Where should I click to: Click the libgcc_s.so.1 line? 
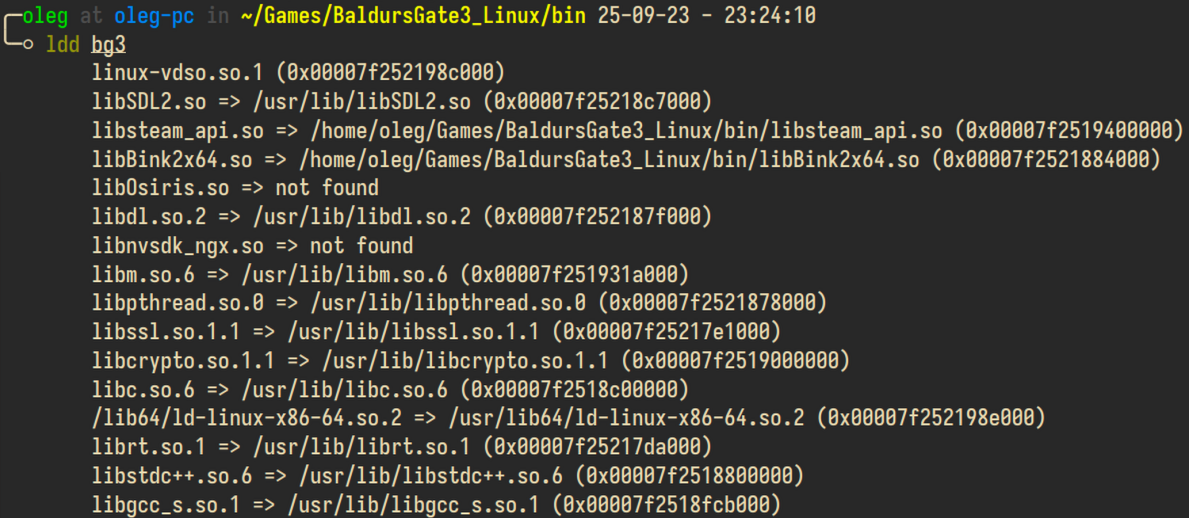[x=436, y=506]
